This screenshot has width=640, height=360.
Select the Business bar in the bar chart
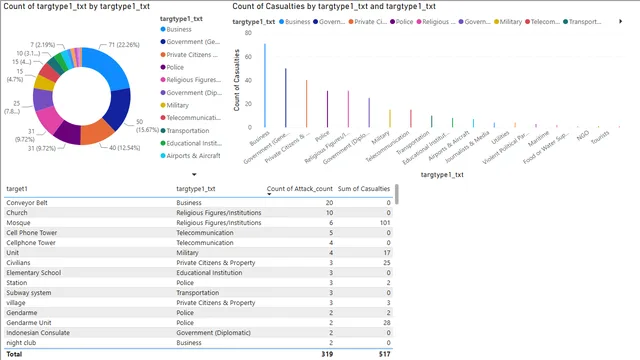[x=265, y=86]
